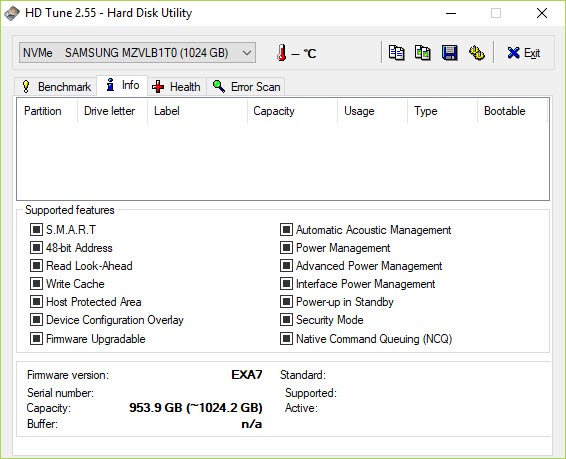Click the copy screenshot to clipboard icon
The image size is (566, 459).
click(x=422, y=53)
